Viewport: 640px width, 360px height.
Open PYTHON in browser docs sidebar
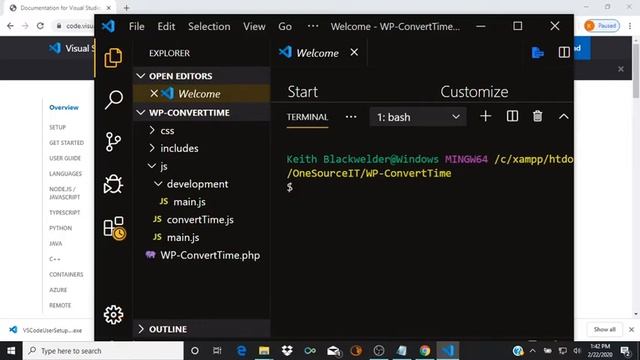pos(60,228)
